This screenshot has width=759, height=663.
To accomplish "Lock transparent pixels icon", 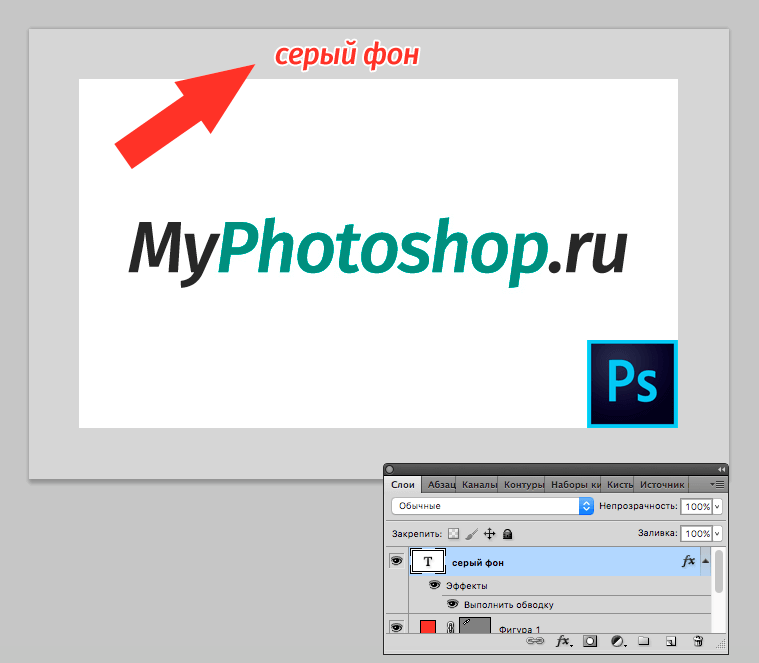I will tap(453, 535).
